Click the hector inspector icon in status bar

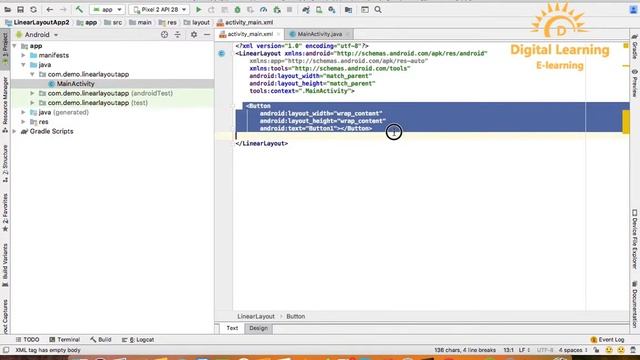point(633,350)
